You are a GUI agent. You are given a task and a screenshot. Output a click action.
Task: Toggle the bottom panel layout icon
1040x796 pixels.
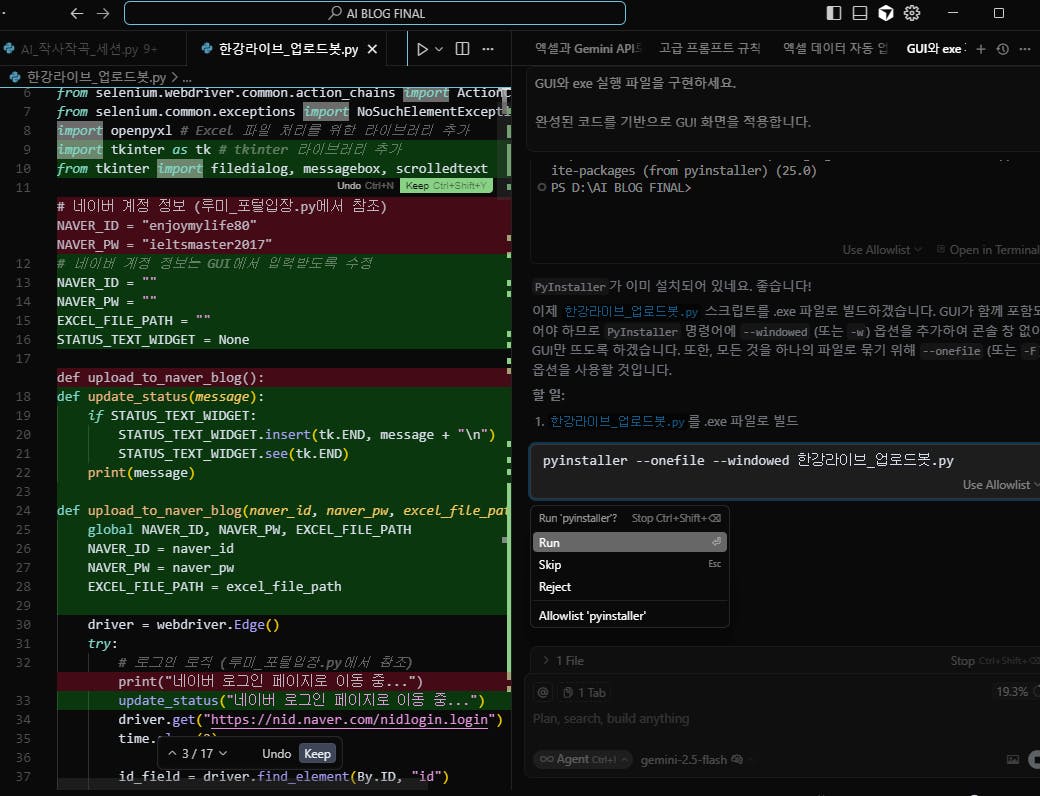tap(859, 13)
